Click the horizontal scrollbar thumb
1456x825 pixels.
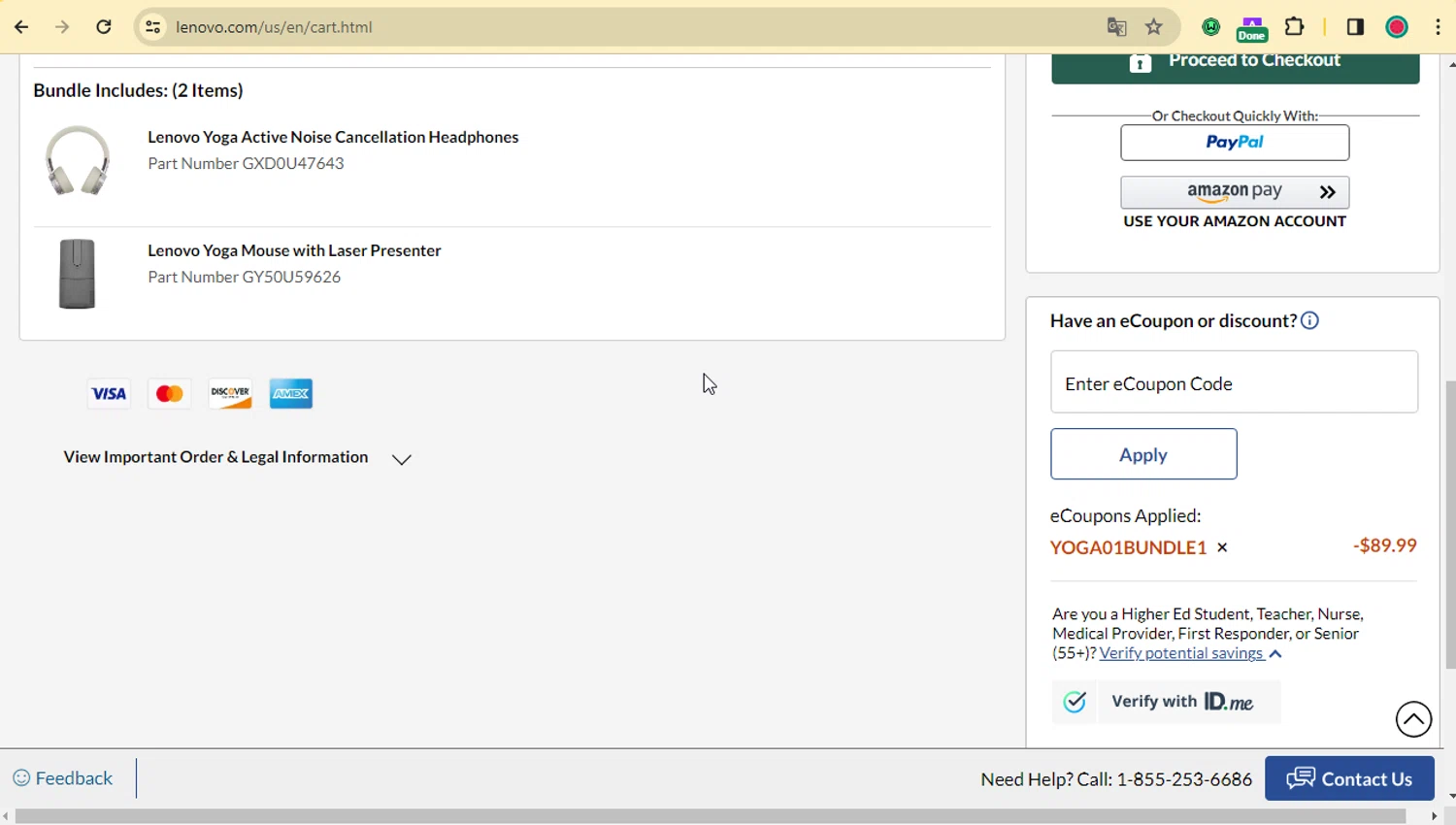(711, 816)
